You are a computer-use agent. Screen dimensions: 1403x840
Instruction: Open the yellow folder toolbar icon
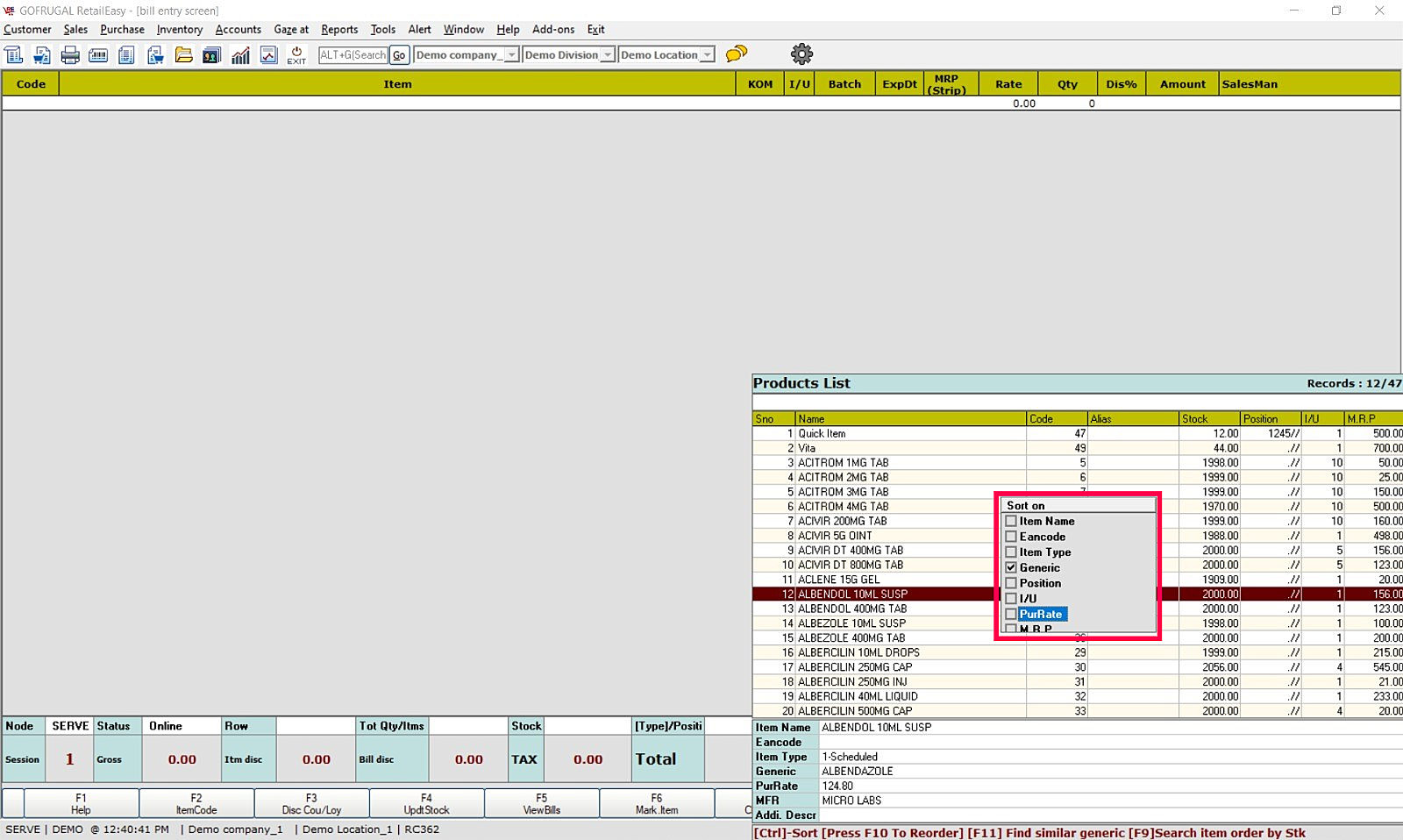[x=183, y=55]
